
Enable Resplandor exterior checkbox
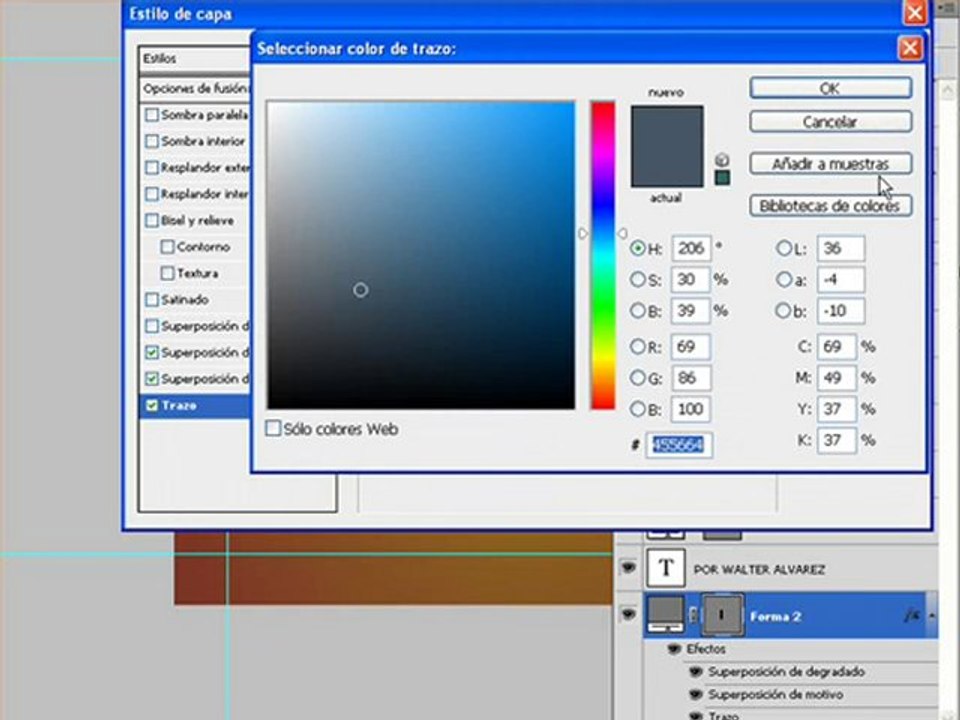pyautogui.click(x=152, y=167)
